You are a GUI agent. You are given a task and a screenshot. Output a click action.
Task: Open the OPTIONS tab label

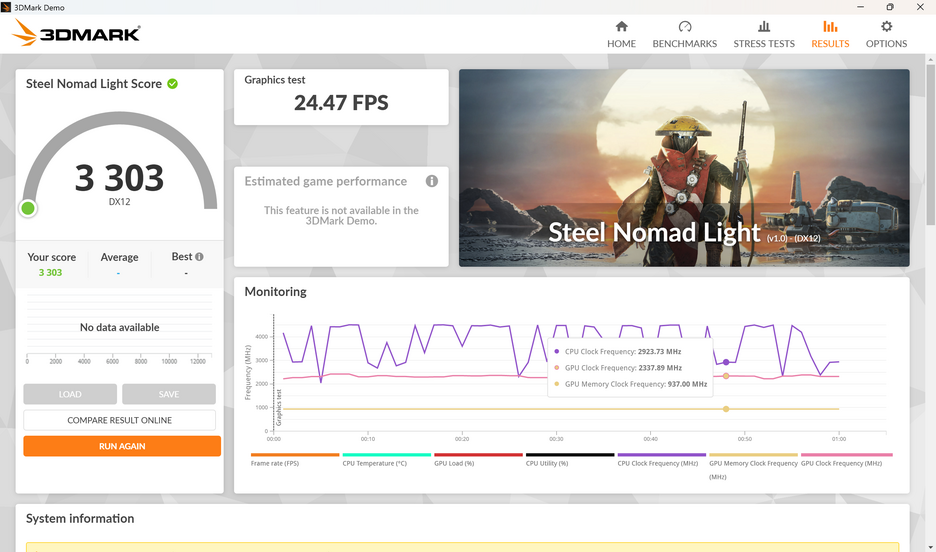[886, 44]
